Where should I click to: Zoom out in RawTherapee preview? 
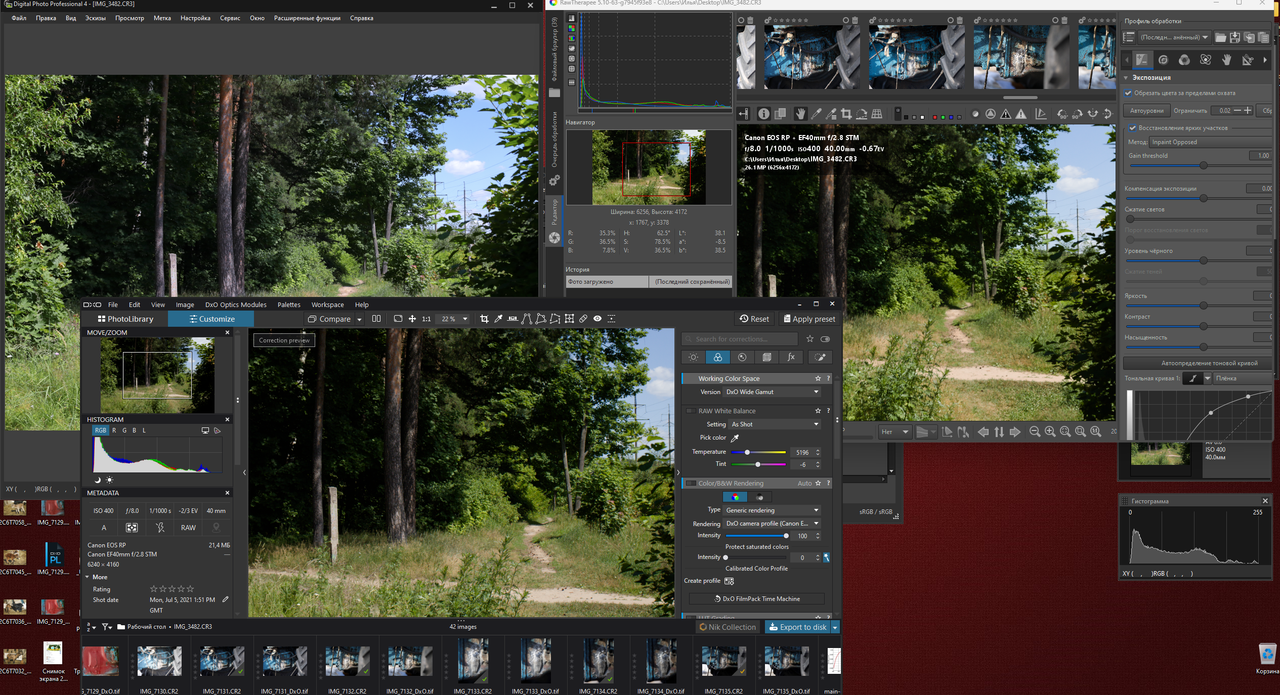coord(1034,431)
